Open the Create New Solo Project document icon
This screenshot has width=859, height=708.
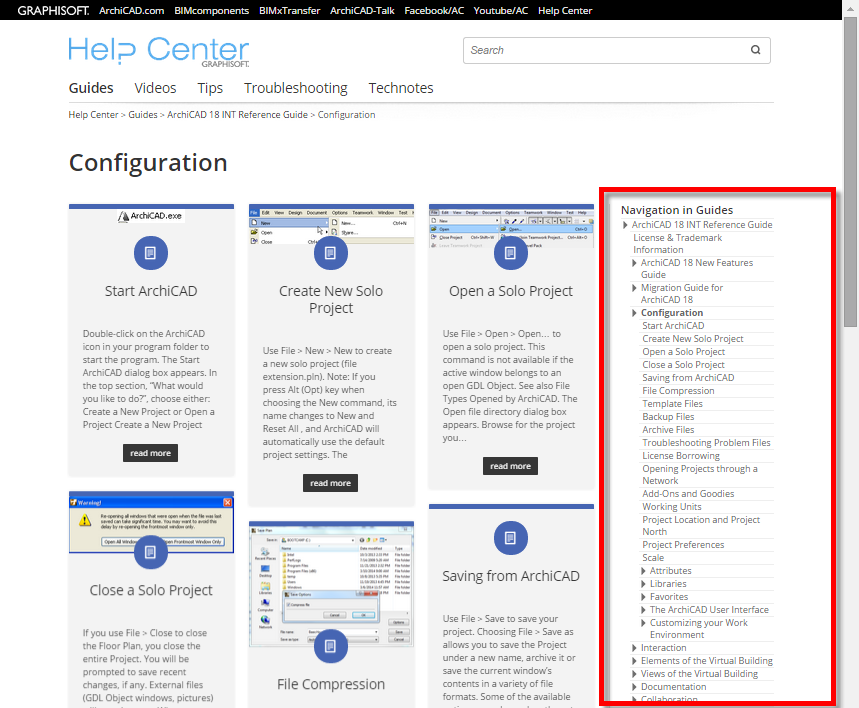coord(330,253)
